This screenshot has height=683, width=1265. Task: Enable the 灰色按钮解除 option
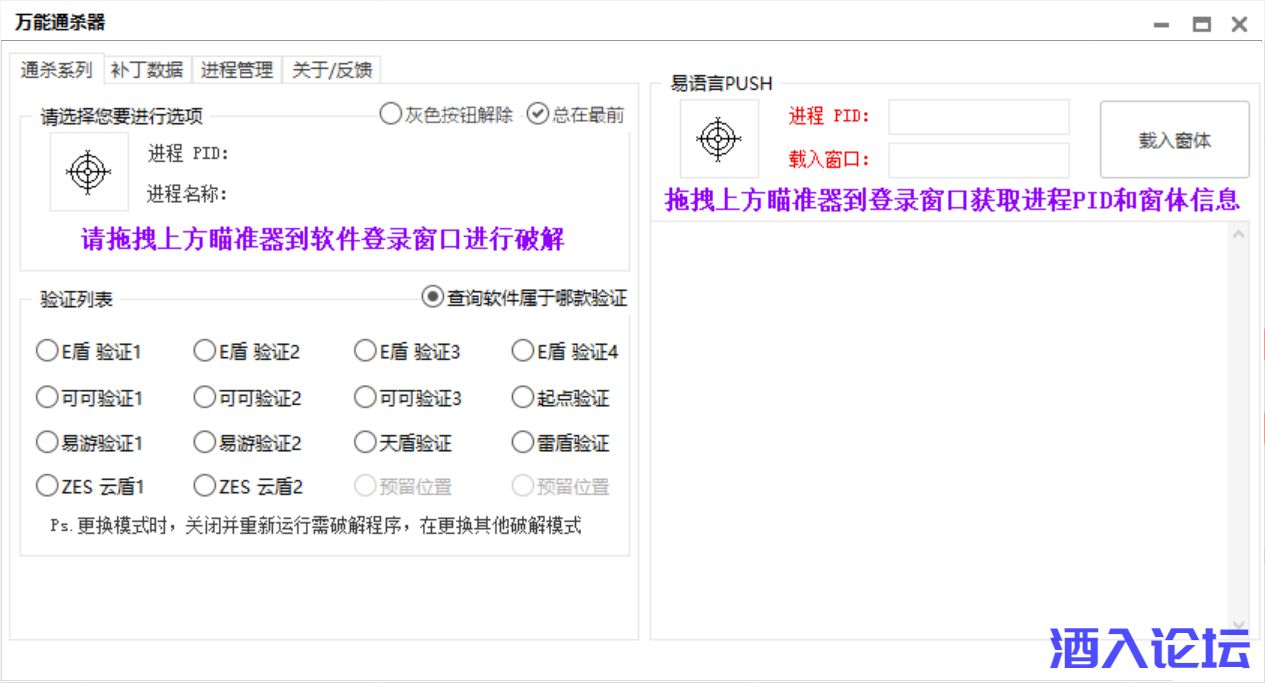coord(391,114)
